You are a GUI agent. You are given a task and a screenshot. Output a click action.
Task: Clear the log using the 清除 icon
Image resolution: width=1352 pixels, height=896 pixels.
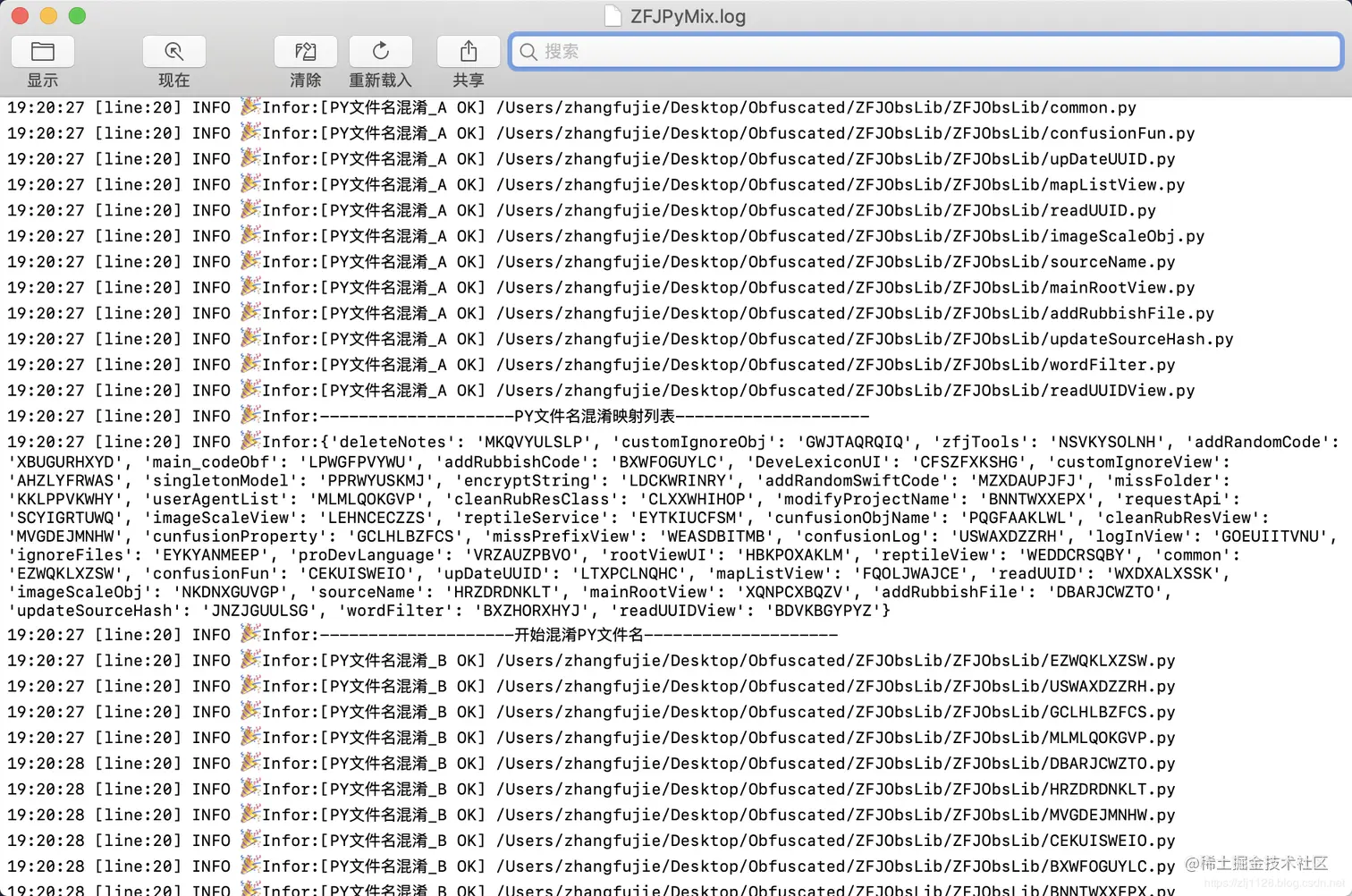[x=306, y=52]
